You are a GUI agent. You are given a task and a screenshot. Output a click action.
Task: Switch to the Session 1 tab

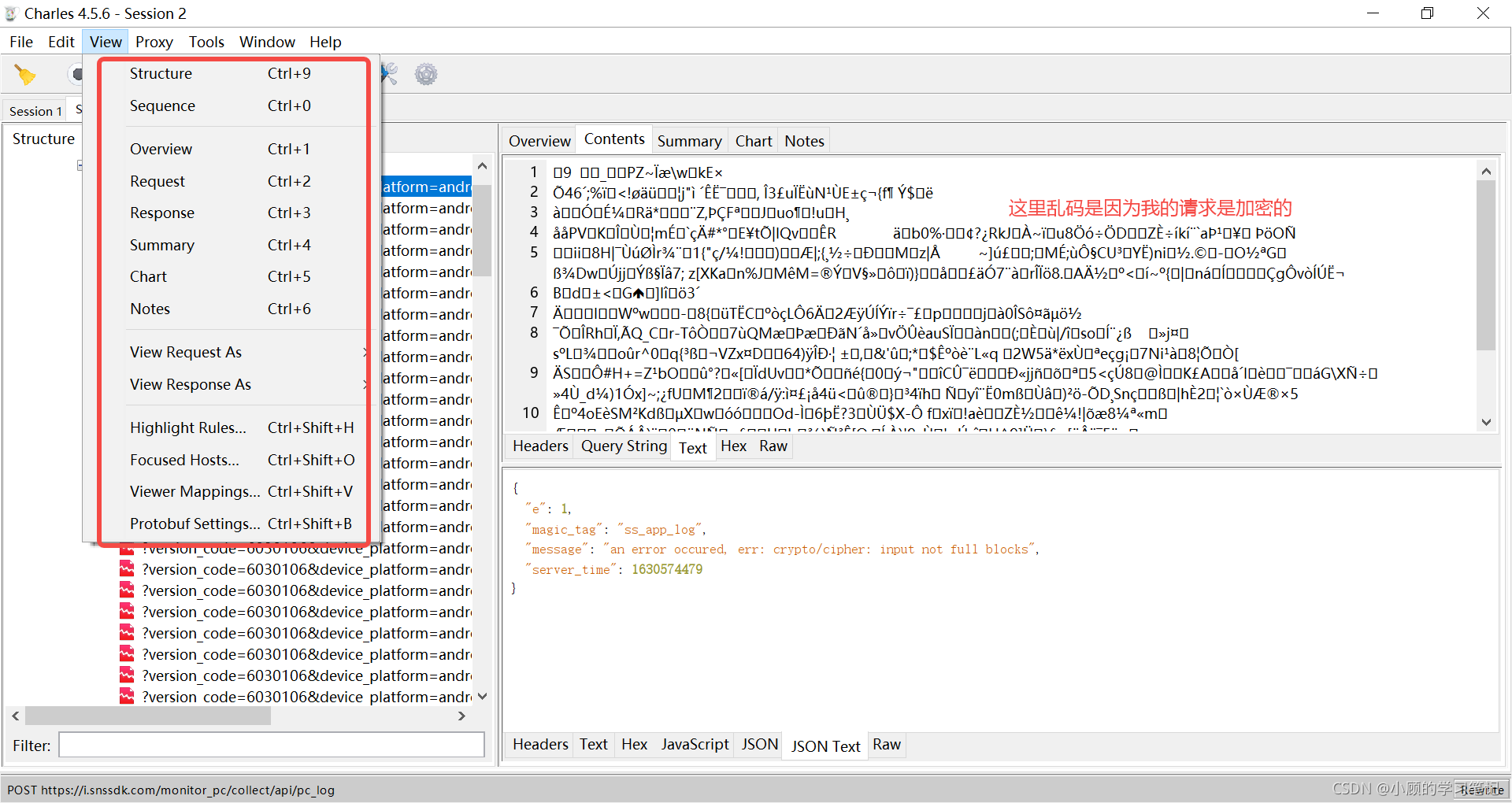35,111
